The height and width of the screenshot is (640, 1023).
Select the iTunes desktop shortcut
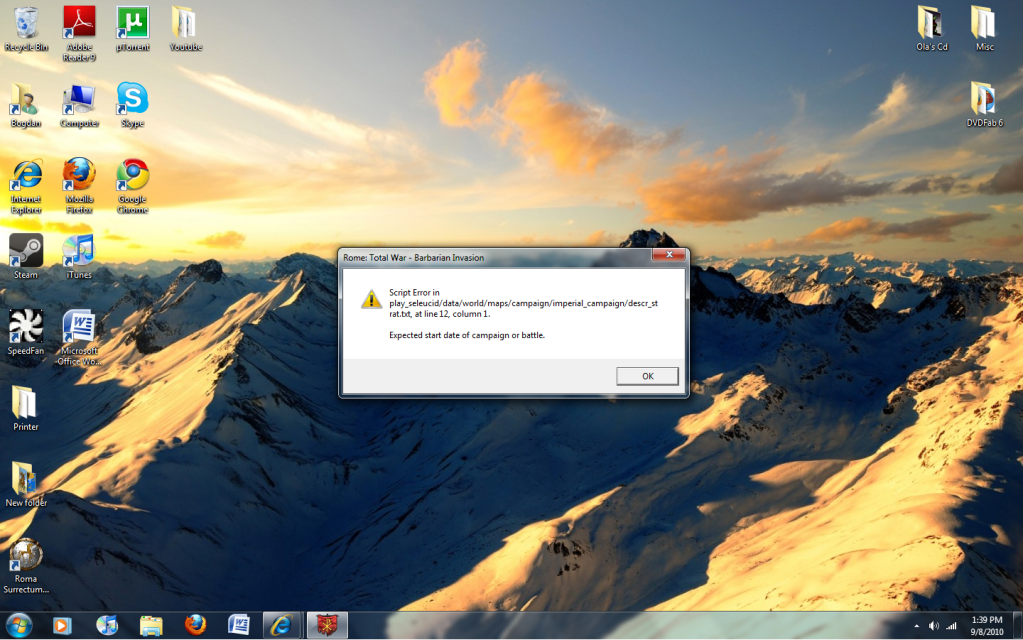[x=79, y=251]
